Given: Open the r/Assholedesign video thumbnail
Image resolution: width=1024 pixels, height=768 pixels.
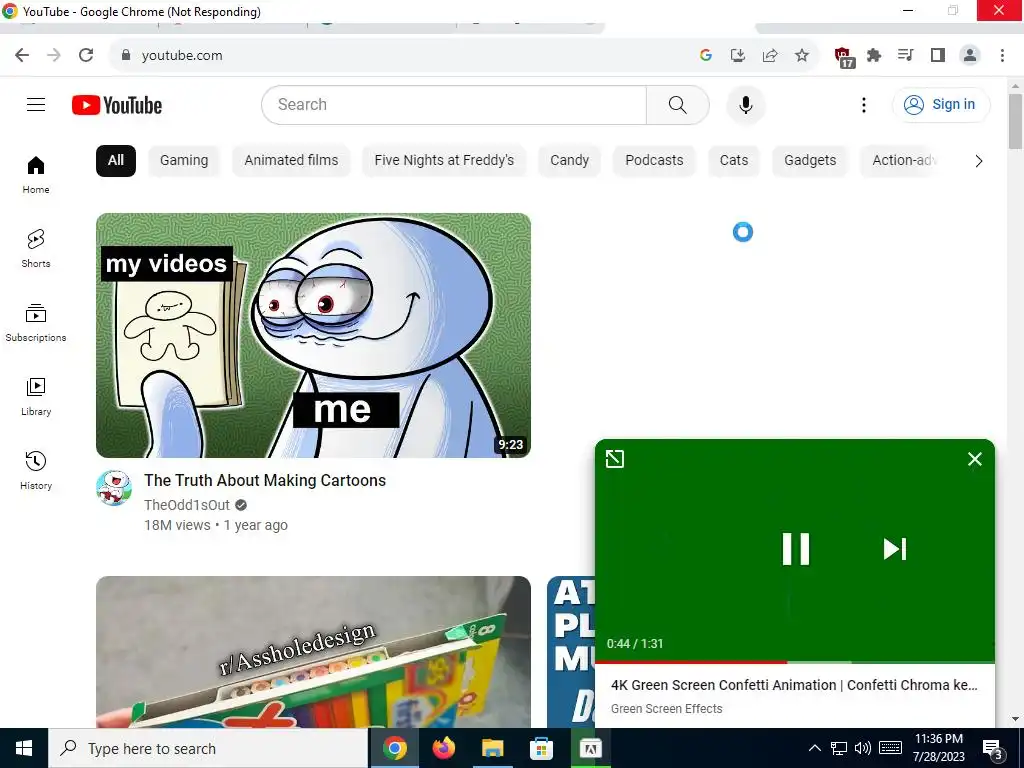Looking at the screenshot, I should pos(313,652).
